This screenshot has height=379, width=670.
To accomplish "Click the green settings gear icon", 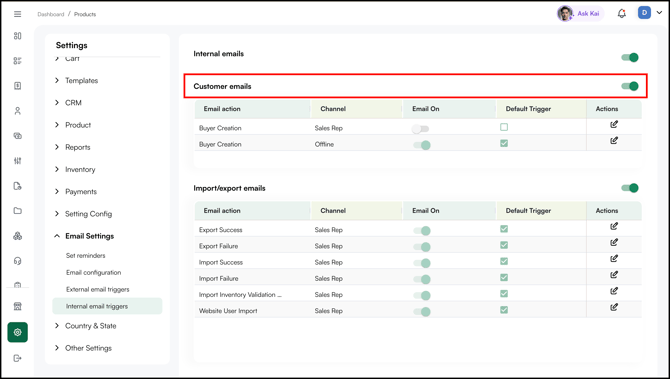I will 18,332.
